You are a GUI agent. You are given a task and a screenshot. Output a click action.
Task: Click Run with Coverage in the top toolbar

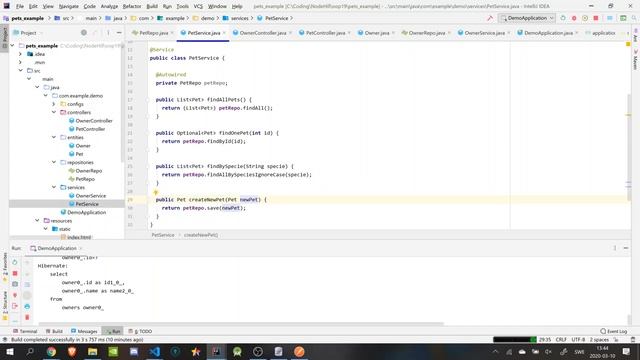pyautogui.click(x=585, y=18)
